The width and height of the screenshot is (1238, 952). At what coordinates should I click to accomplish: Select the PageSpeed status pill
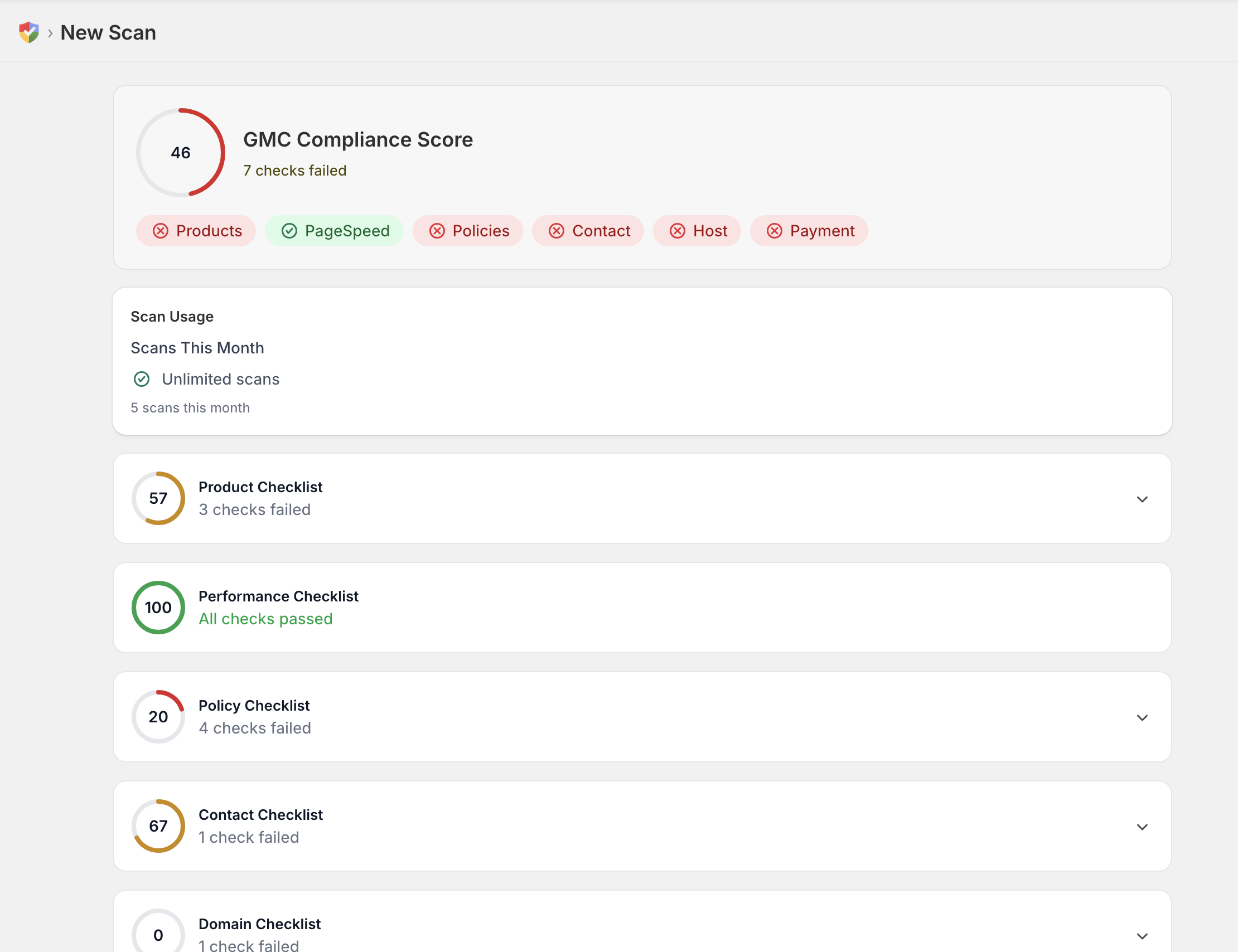[335, 231]
